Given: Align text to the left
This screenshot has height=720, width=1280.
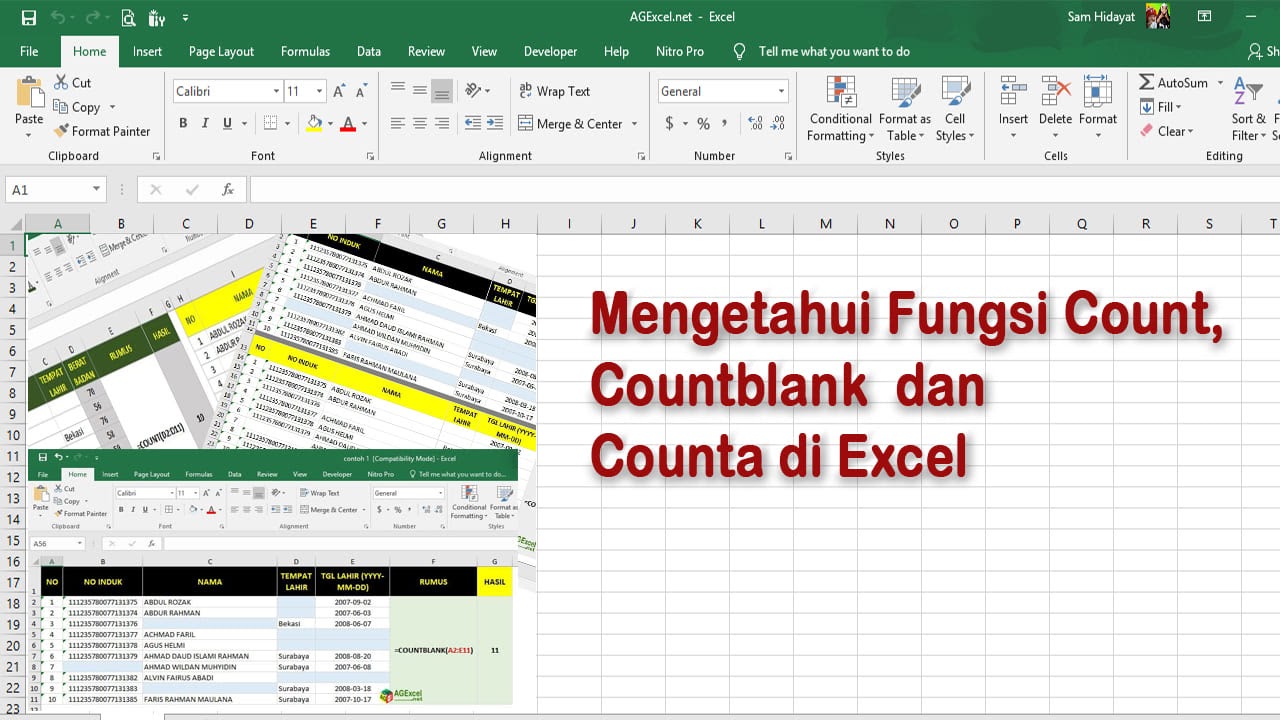Looking at the screenshot, I should point(398,123).
